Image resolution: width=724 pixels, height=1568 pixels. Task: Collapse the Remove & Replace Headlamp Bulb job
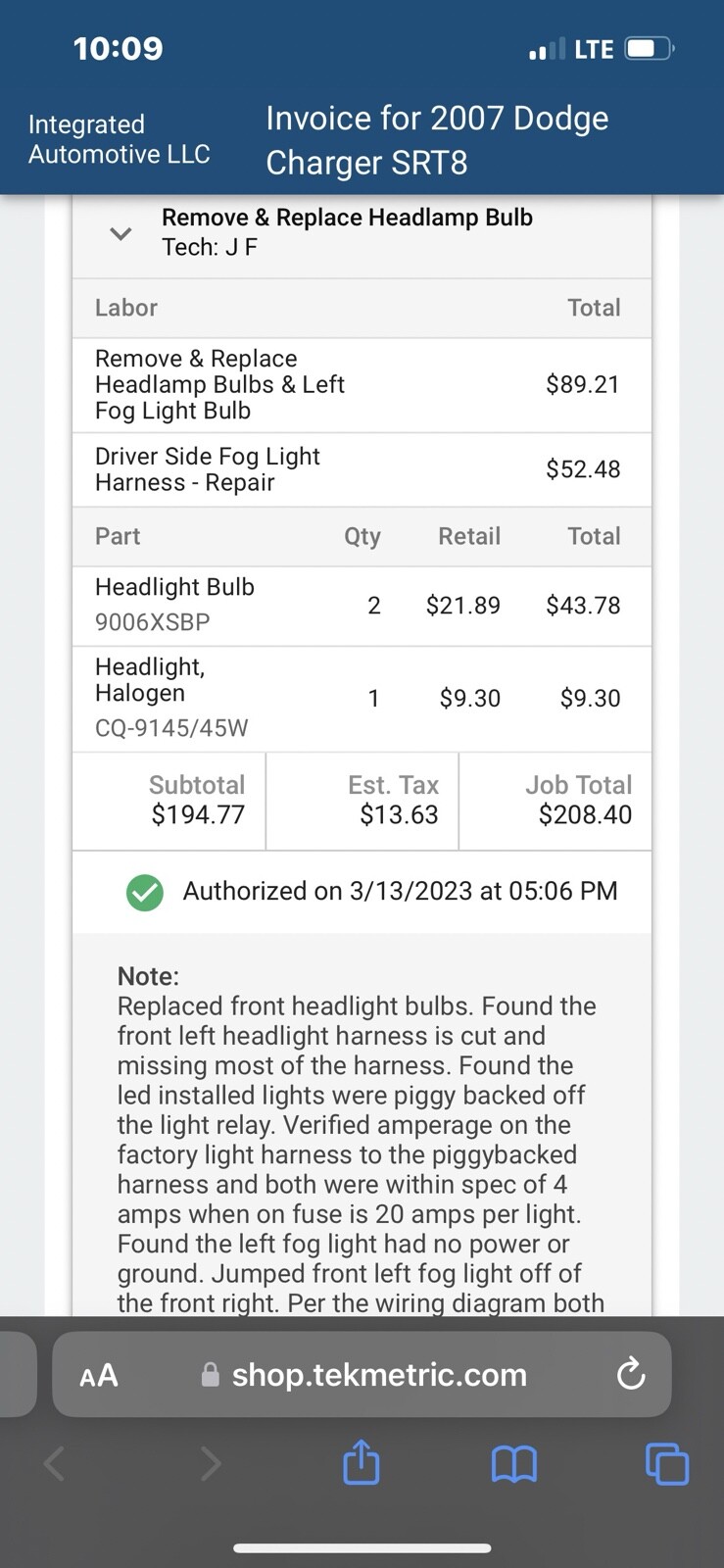click(121, 233)
